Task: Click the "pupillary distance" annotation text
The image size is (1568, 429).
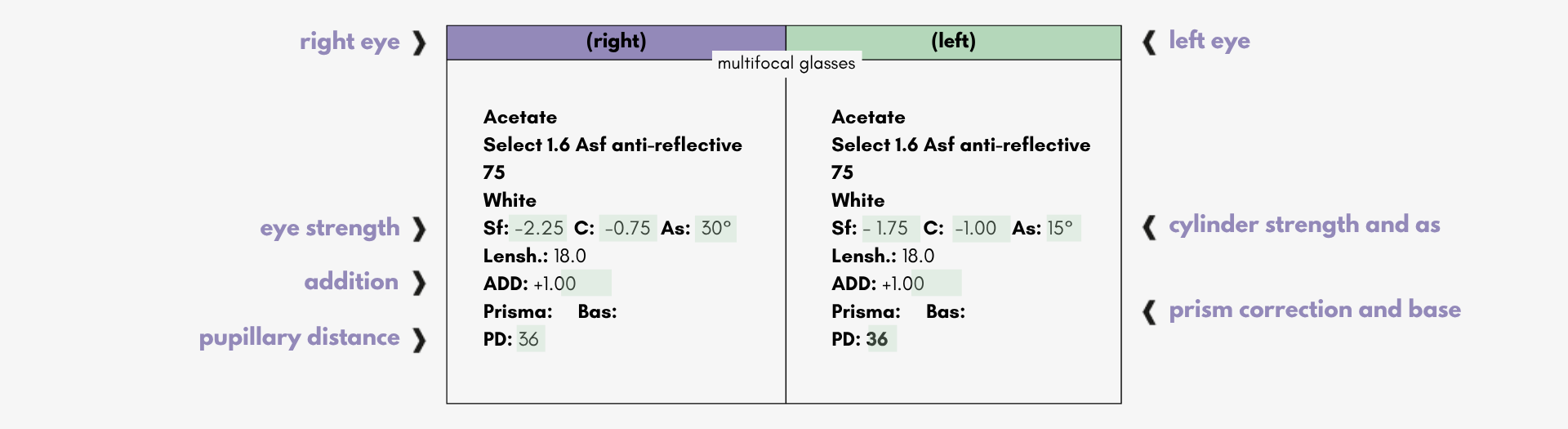Action: (x=299, y=337)
